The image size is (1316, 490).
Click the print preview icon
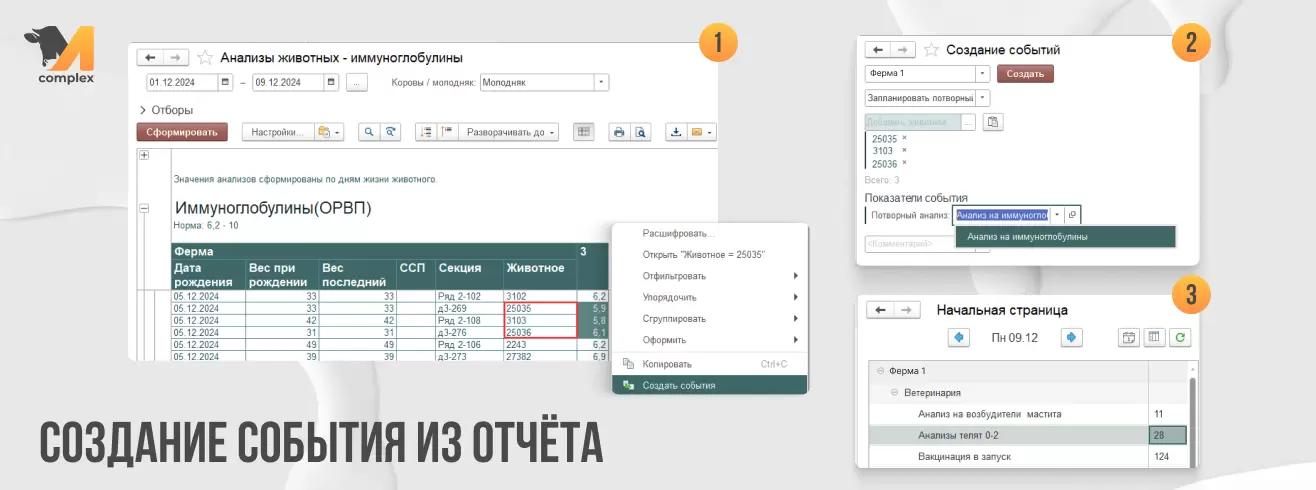click(x=641, y=132)
